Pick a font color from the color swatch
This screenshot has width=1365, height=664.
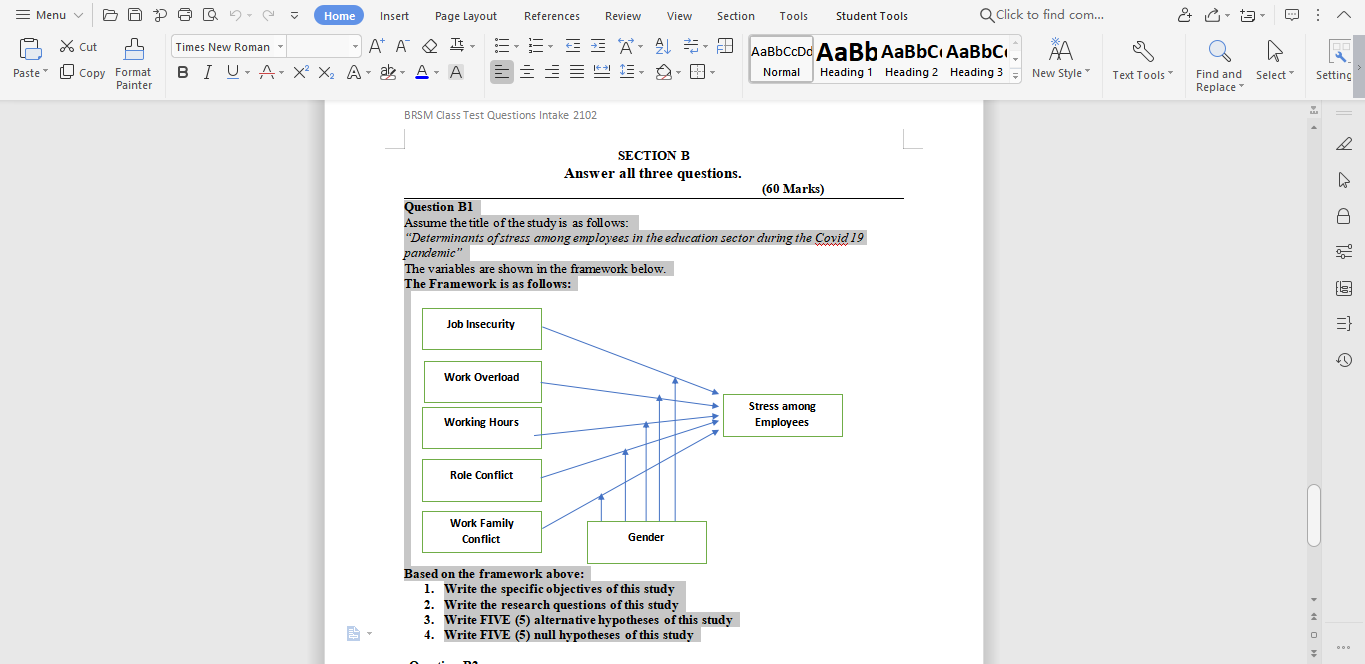tap(422, 71)
